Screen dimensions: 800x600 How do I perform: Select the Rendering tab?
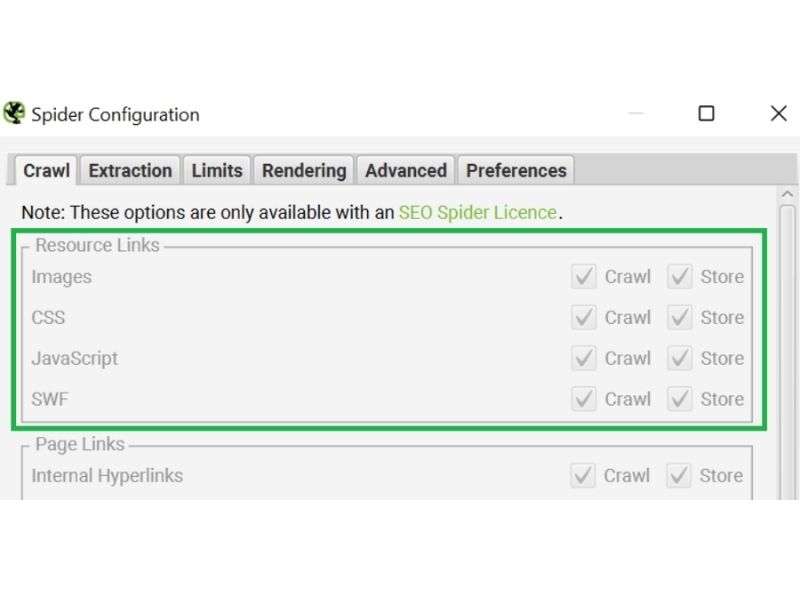click(304, 170)
